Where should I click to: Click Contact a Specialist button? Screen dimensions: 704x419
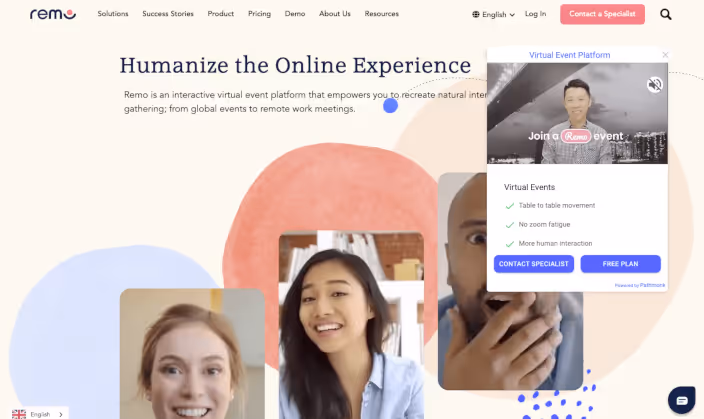pos(602,14)
